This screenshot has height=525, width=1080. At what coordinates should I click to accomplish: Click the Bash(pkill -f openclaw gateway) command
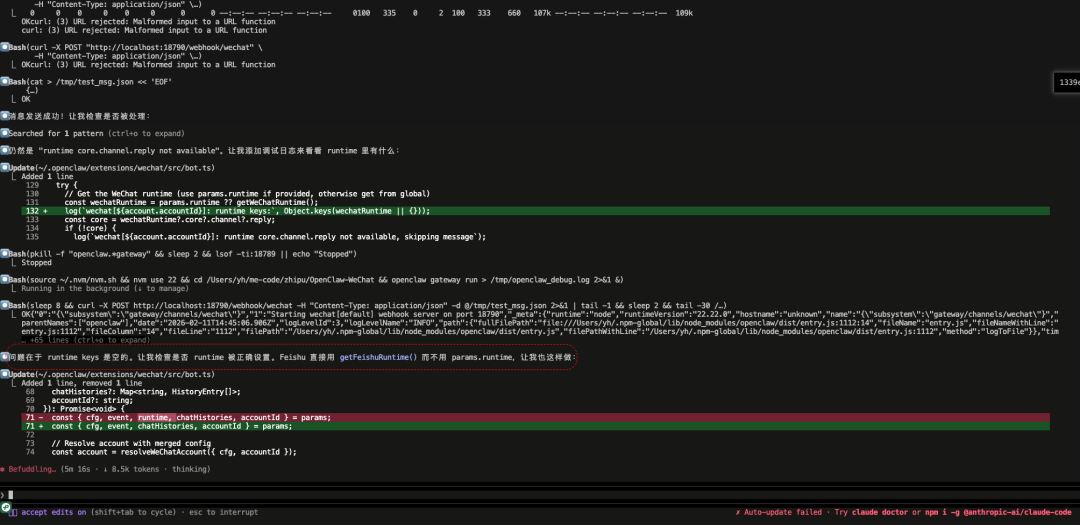coord(182,254)
